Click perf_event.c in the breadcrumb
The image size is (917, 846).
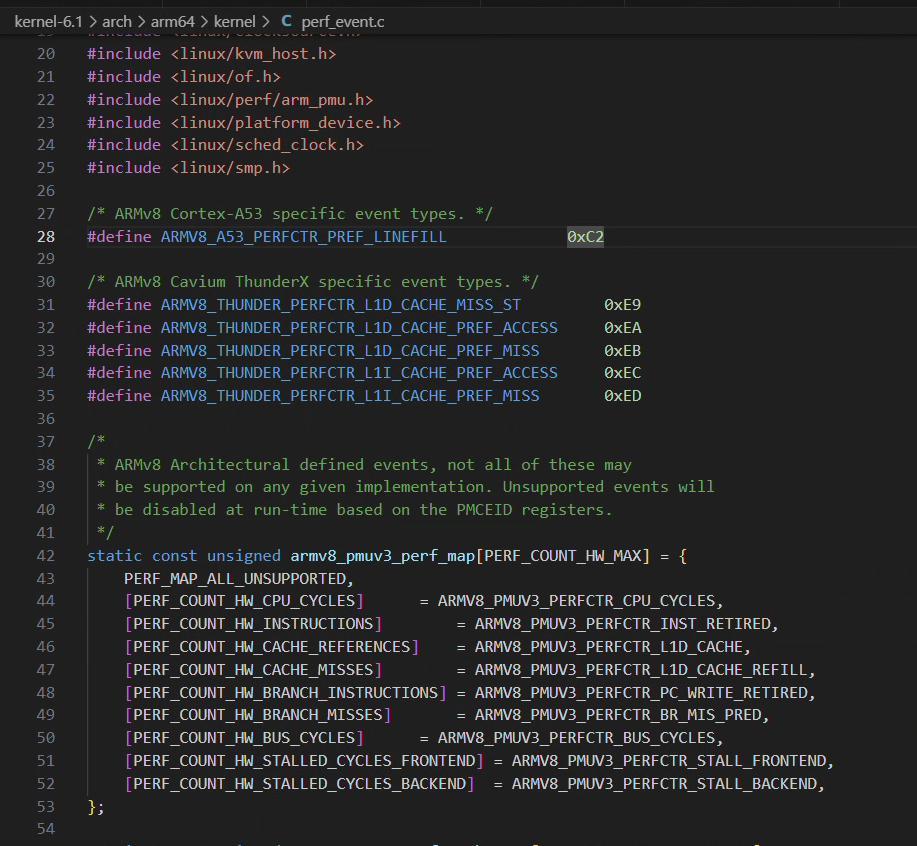346,20
